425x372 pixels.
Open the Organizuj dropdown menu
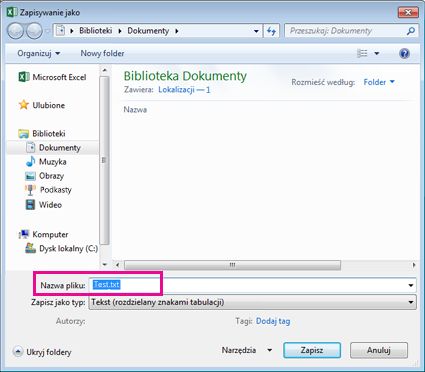coord(39,53)
